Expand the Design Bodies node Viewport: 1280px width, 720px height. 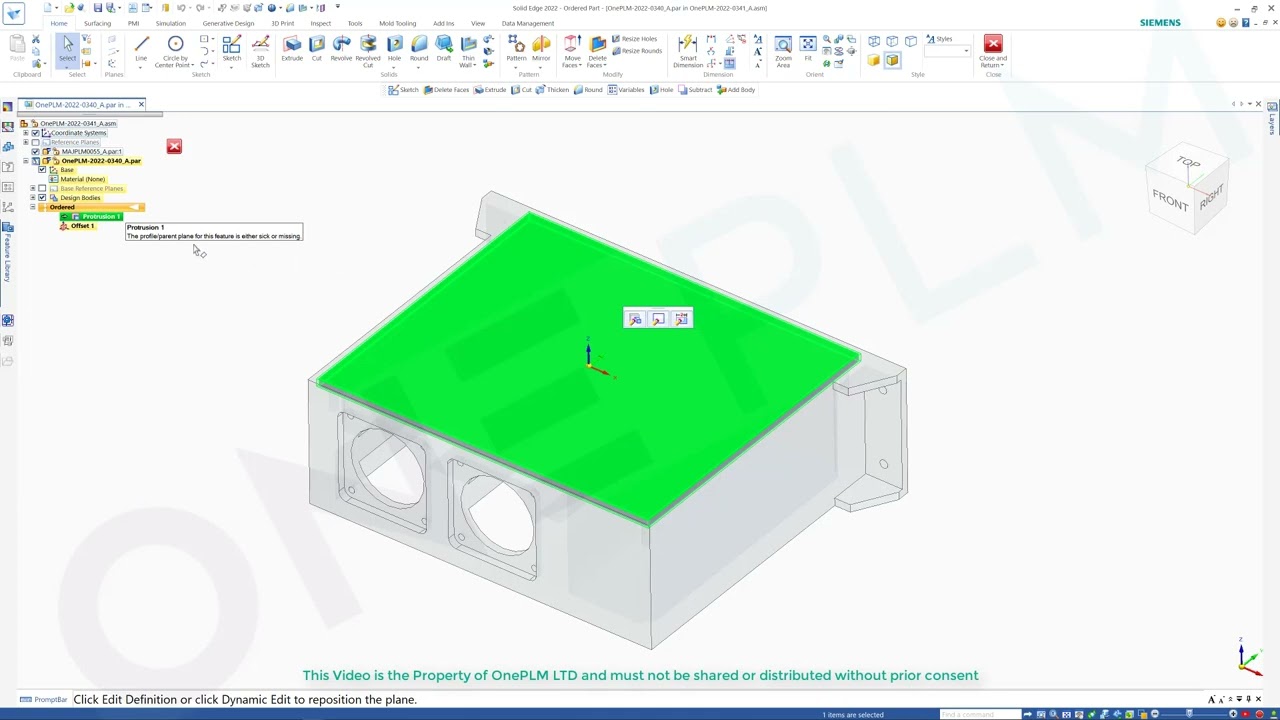(33, 197)
